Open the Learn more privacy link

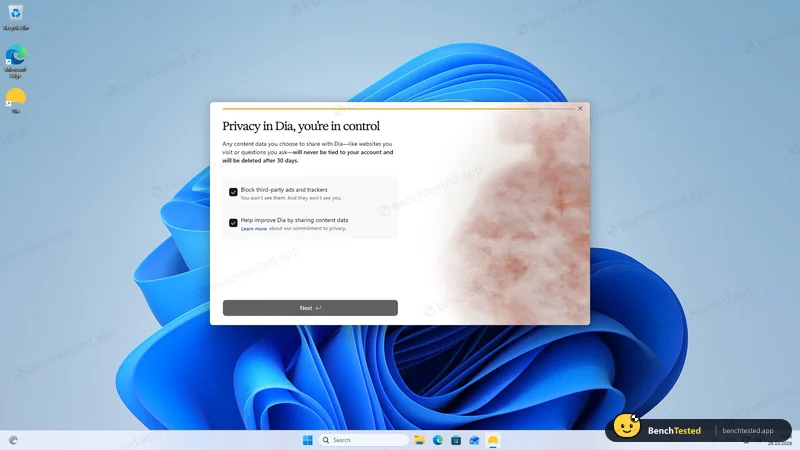254,229
